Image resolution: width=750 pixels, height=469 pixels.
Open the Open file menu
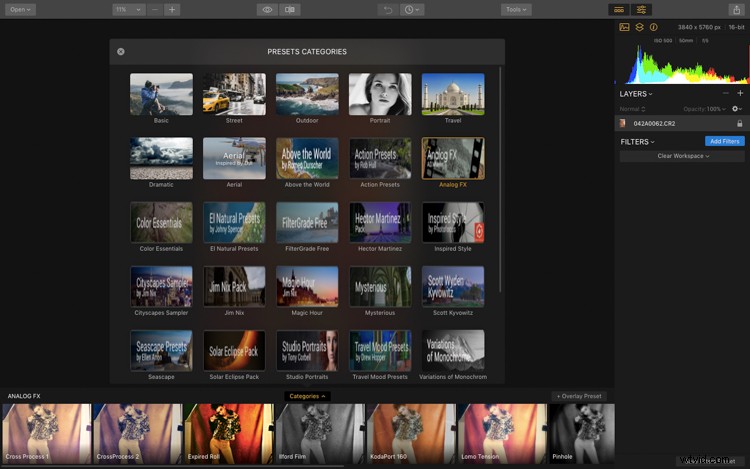coord(20,10)
